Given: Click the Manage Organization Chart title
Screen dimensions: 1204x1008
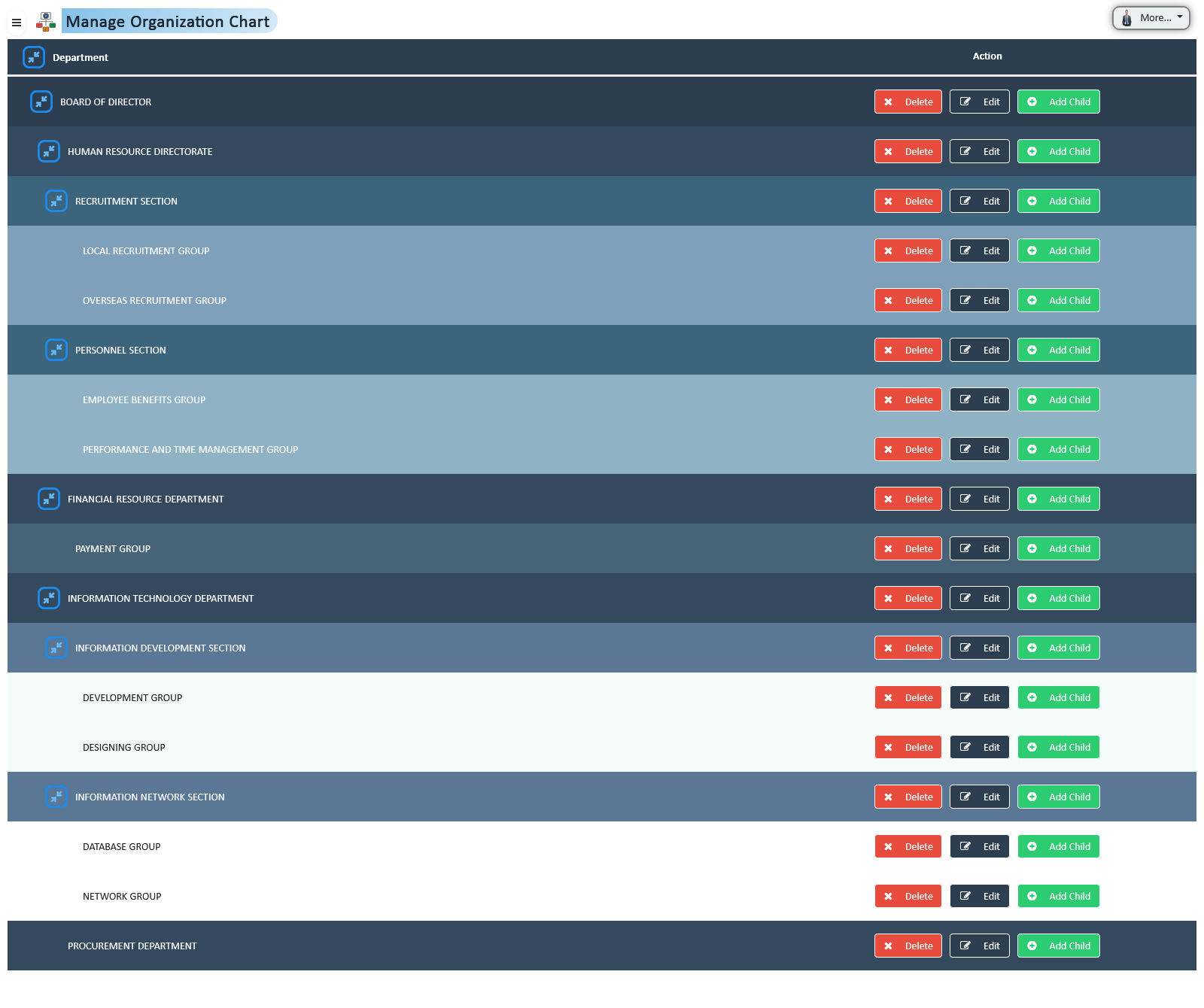Looking at the screenshot, I should click(168, 22).
